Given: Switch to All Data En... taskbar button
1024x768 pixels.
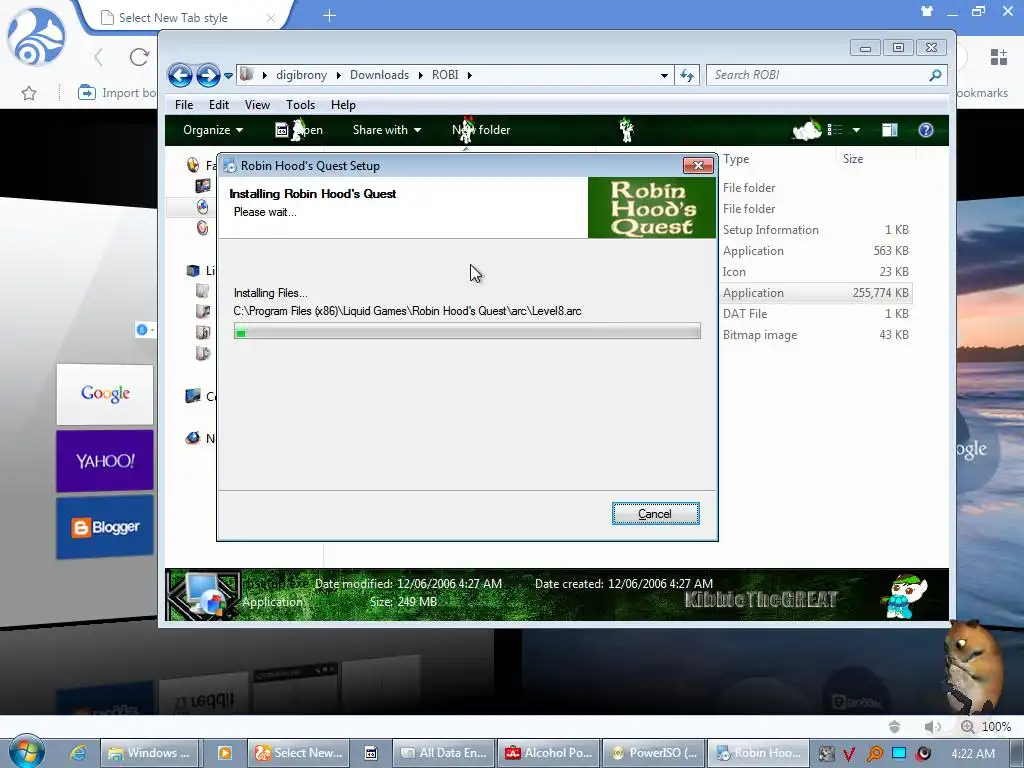Looking at the screenshot, I should click(x=444, y=753).
